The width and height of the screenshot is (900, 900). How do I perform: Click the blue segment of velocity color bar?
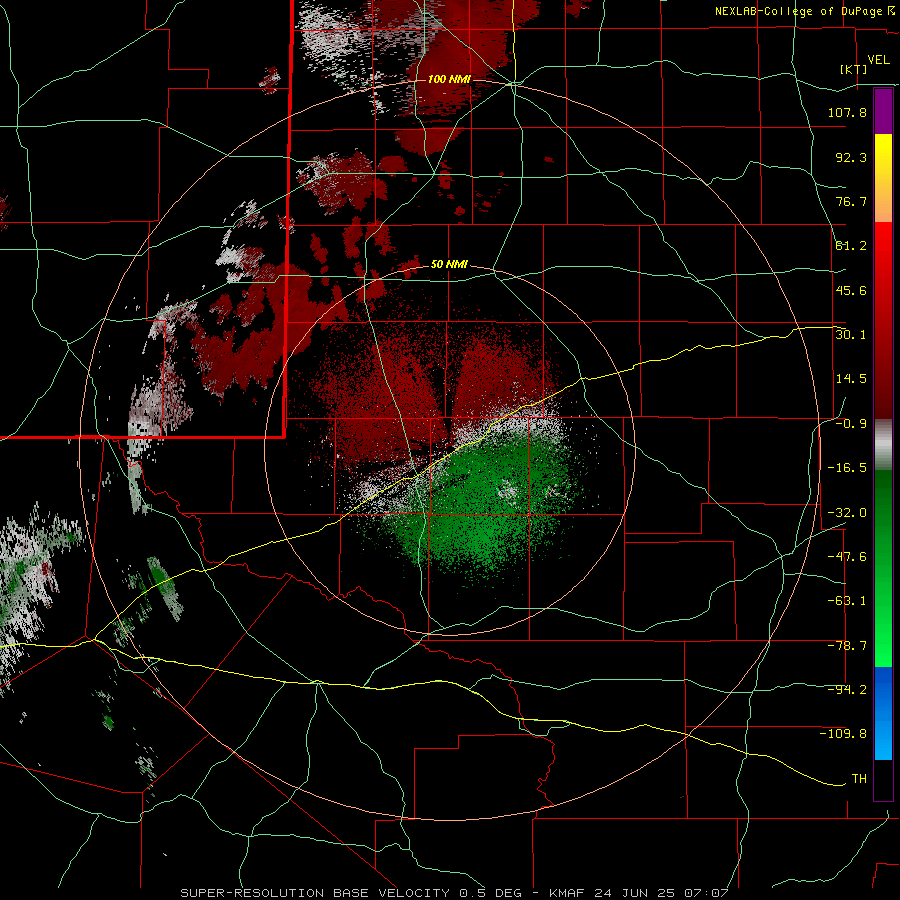883,713
